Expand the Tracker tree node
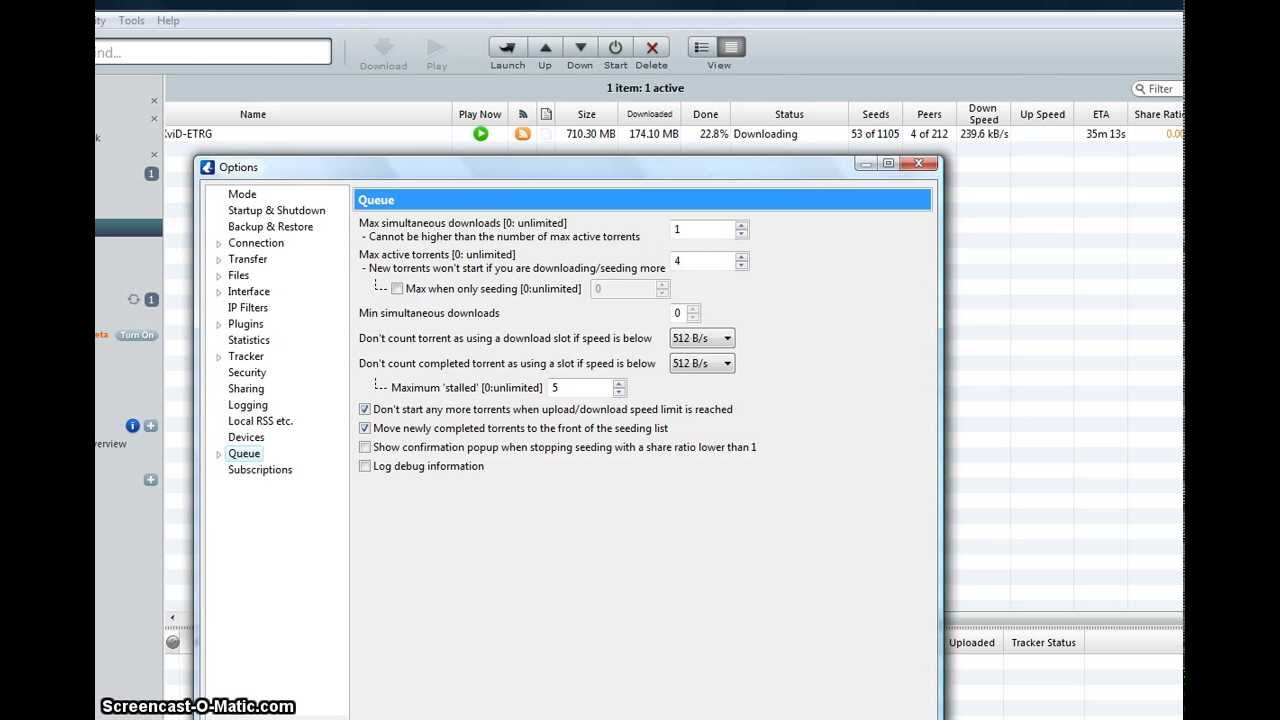 [219, 357]
